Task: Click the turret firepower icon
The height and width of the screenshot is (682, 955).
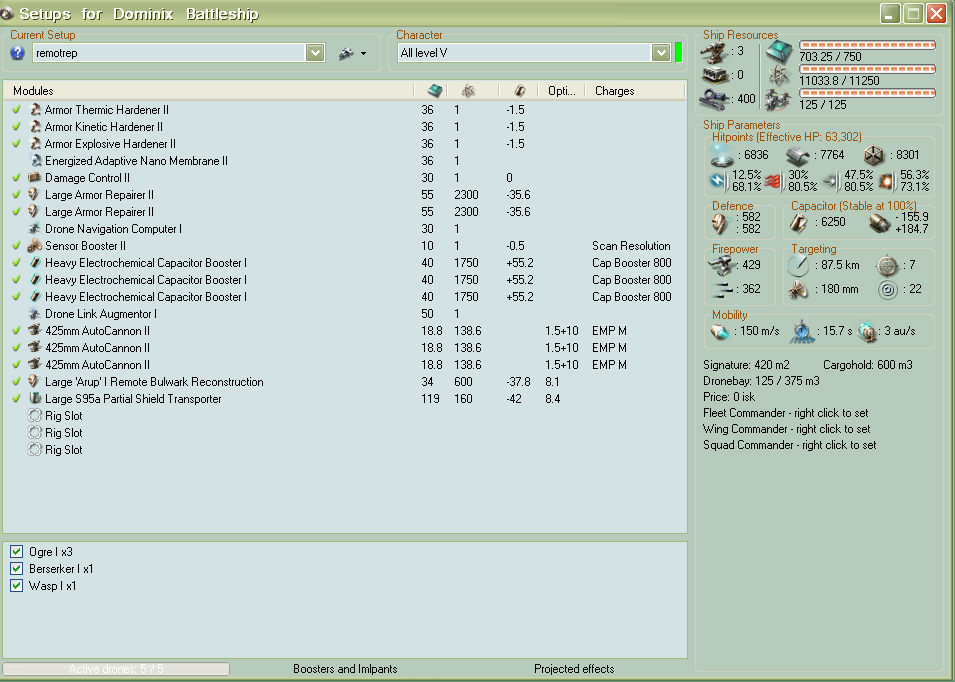Action: tap(720, 263)
